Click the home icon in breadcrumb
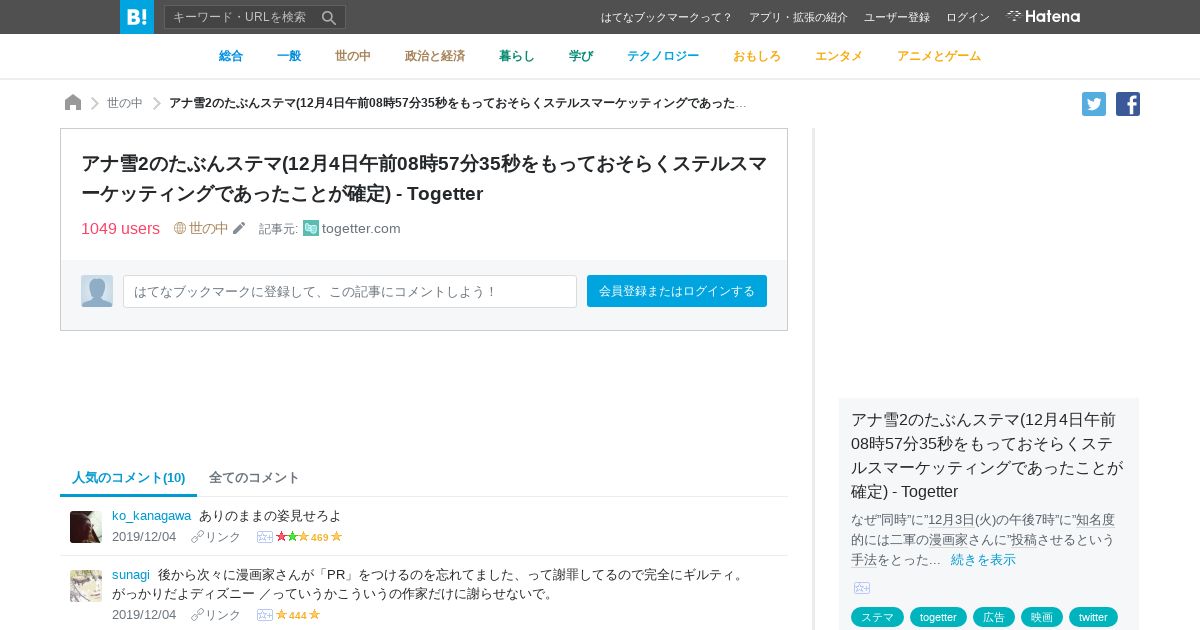Screen dimensions: 1200x630 [x=73, y=103]
